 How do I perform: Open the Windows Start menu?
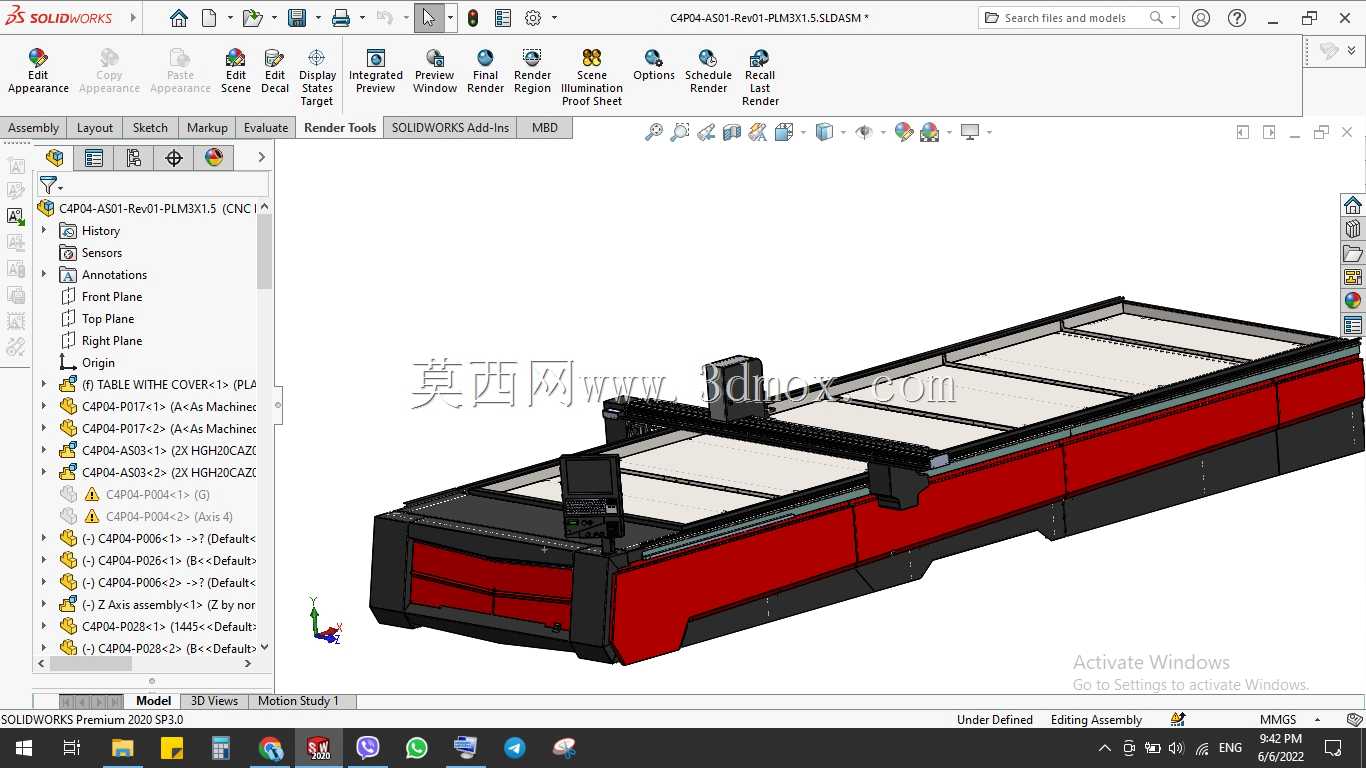24,748
